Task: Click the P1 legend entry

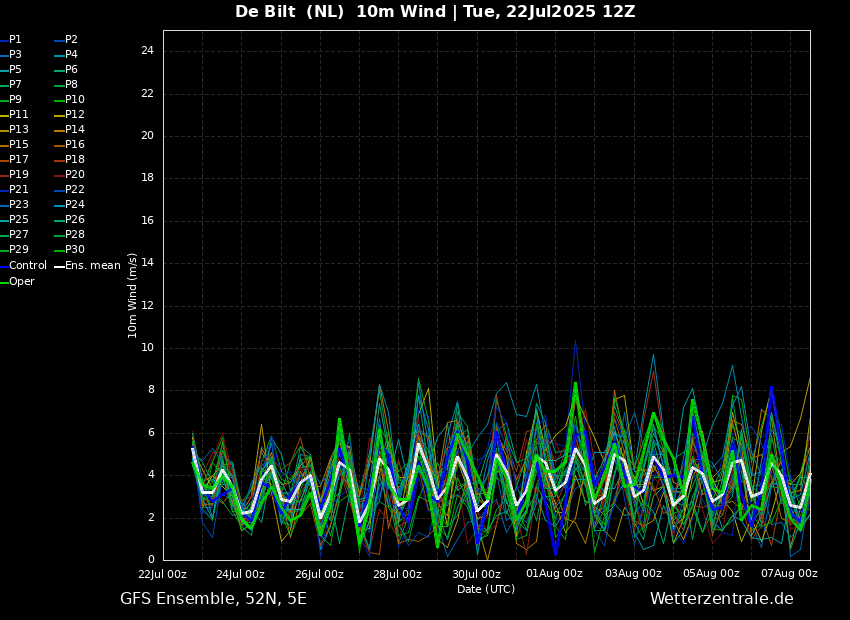Action: click(11, 40)
